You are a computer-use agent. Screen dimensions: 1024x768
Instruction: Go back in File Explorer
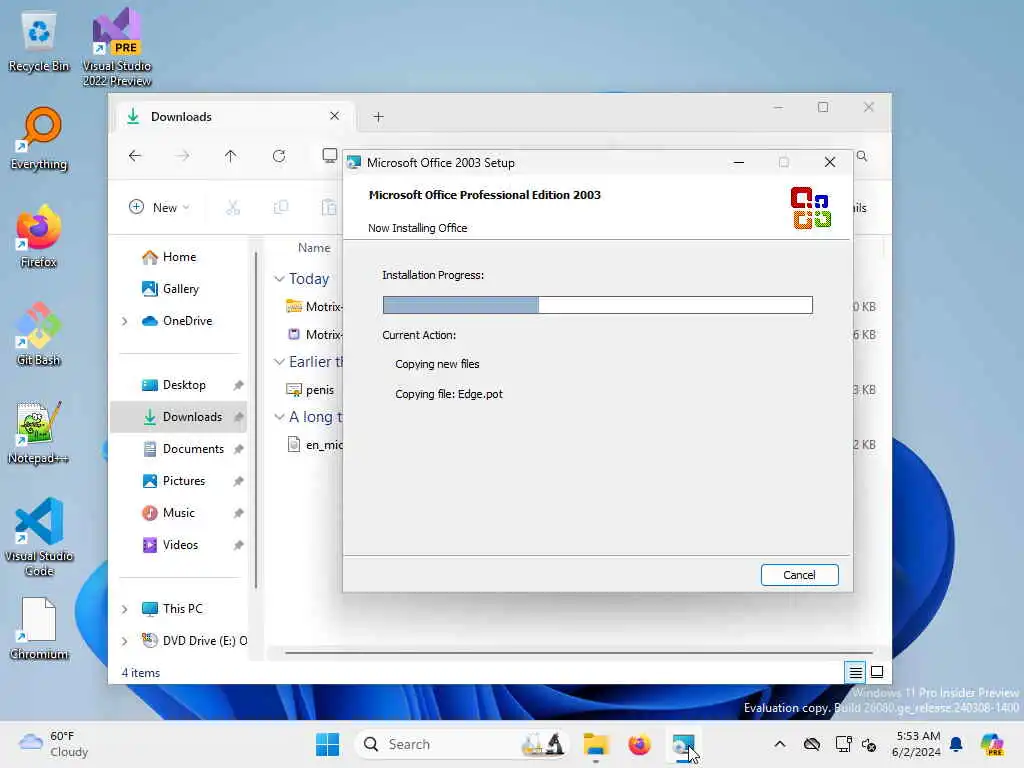135,156
